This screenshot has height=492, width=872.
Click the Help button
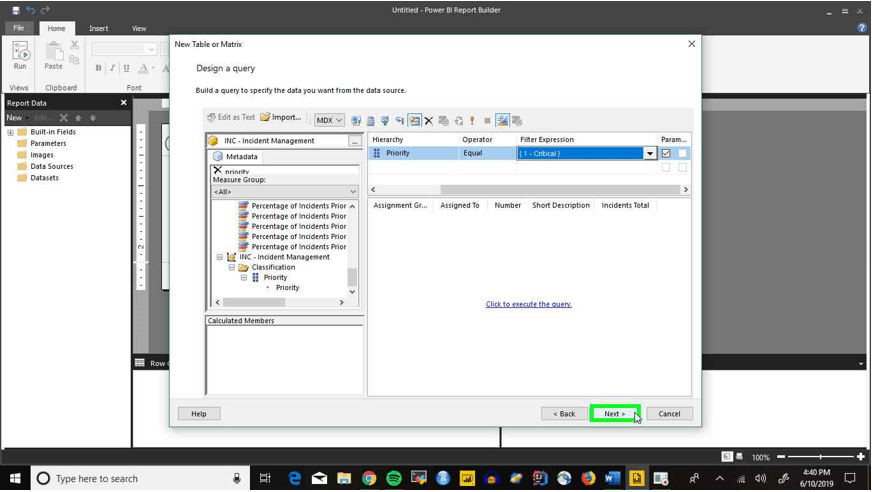tap(199, 414)
